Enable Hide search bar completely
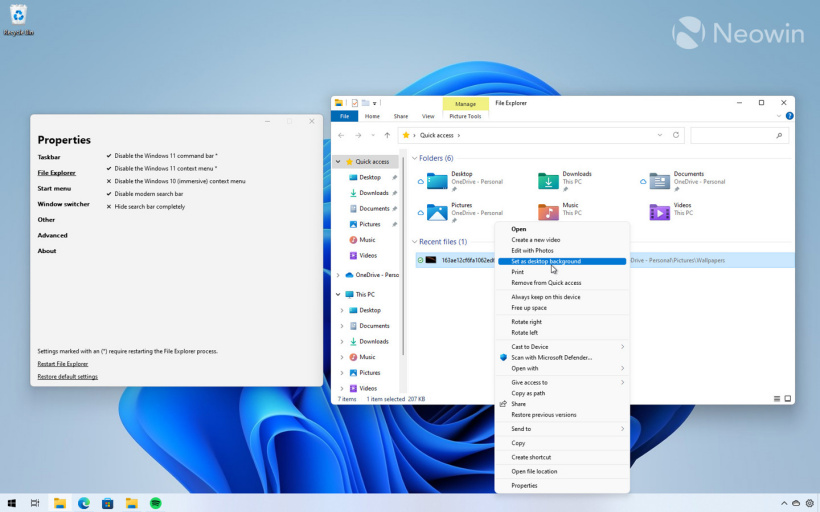The height and width of the screenshot is (512, 820). click(109, 207)
